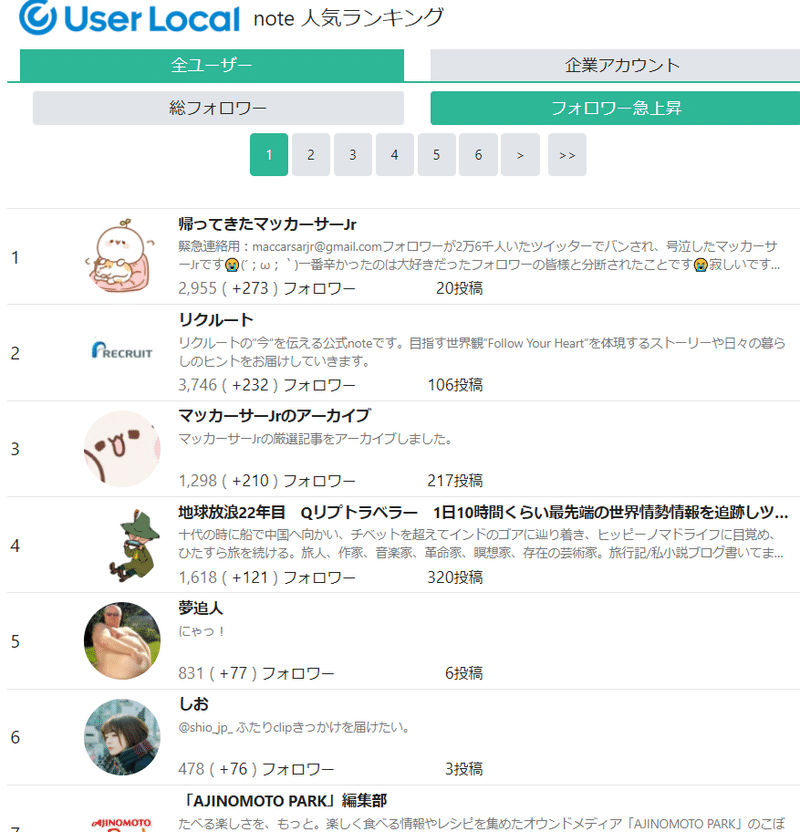Go to page 3
This screenshot has height=832, width=800.
point(353,154)
